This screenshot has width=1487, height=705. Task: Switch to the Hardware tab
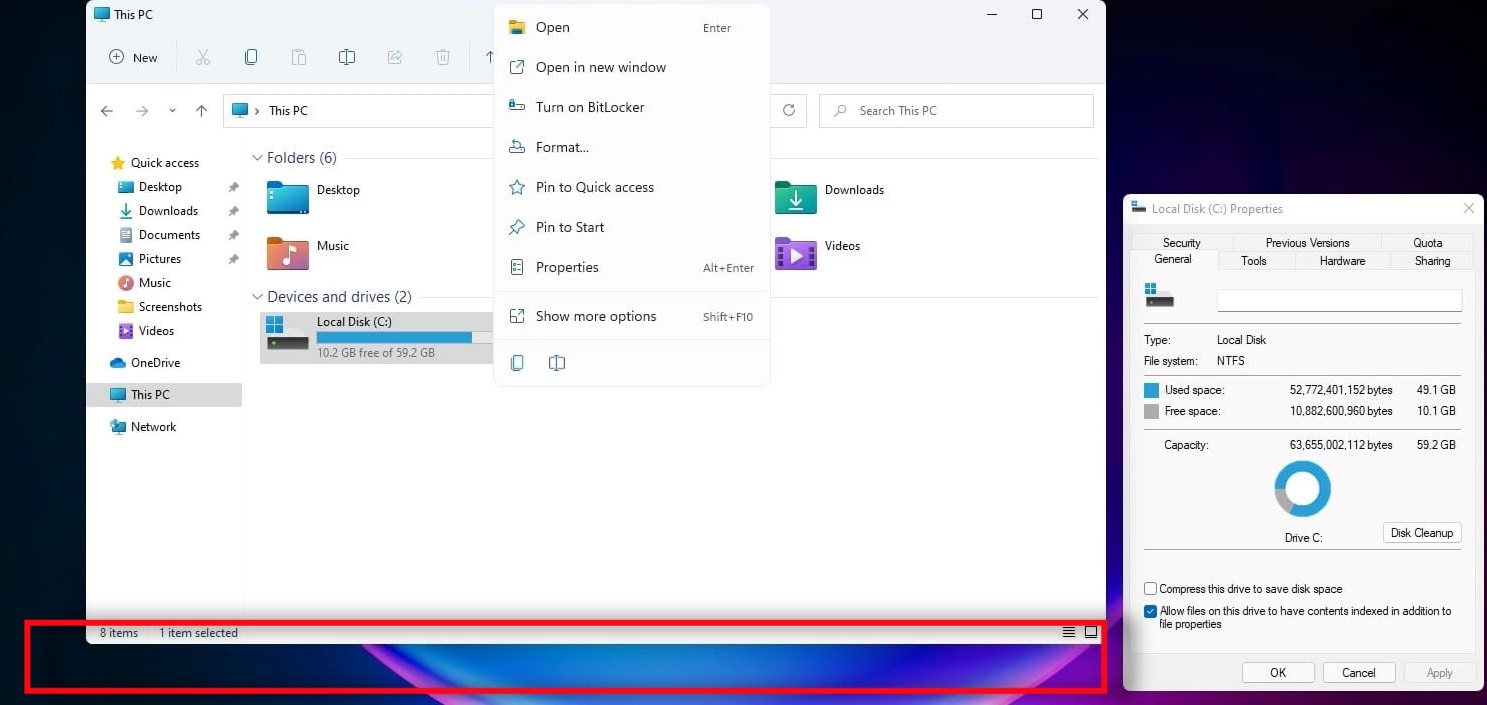(1342, 260)
